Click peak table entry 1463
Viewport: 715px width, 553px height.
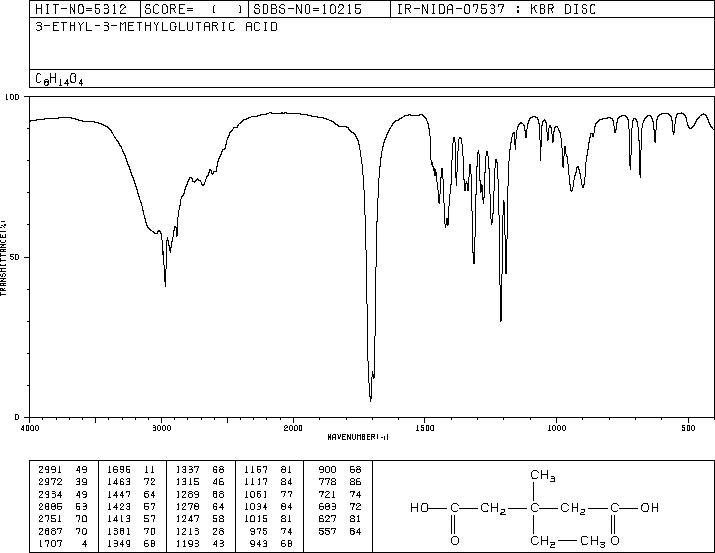pos(119,482)
